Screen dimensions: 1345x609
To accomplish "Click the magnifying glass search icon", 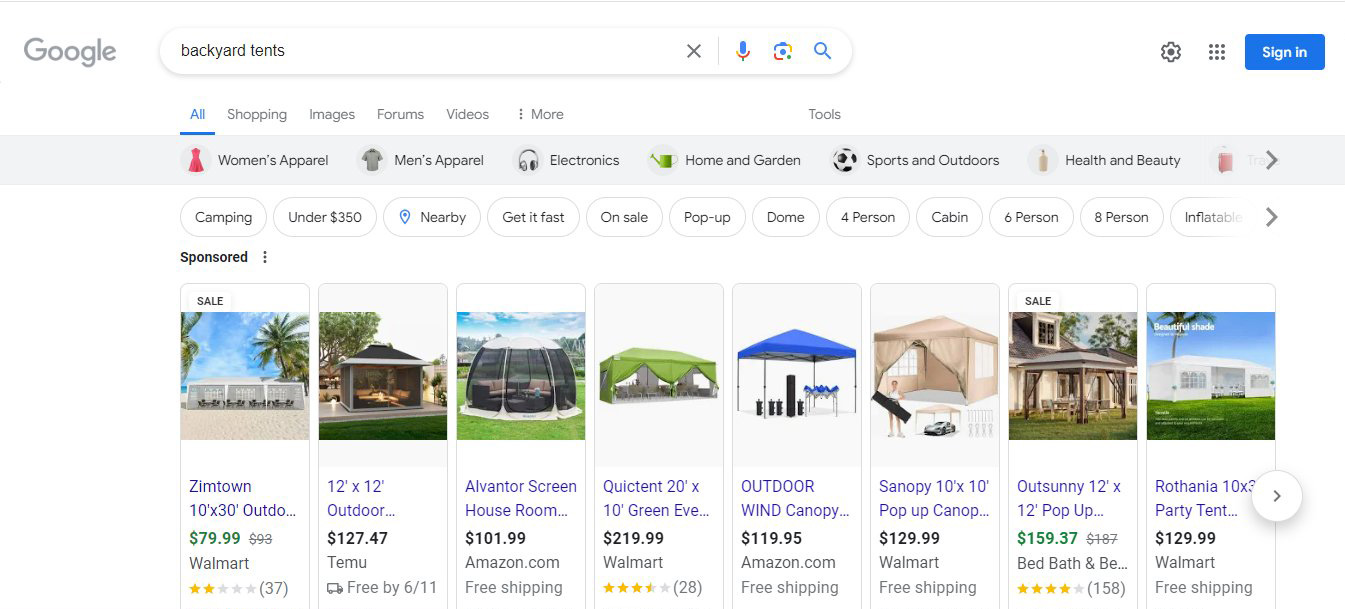I will 822,50.
